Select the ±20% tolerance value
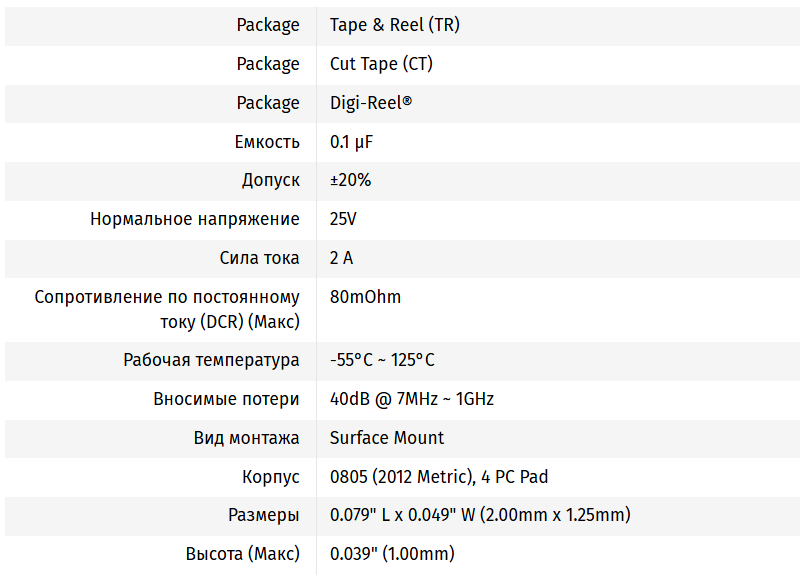Screen dimensions: 800x588 tap(350, 181)
